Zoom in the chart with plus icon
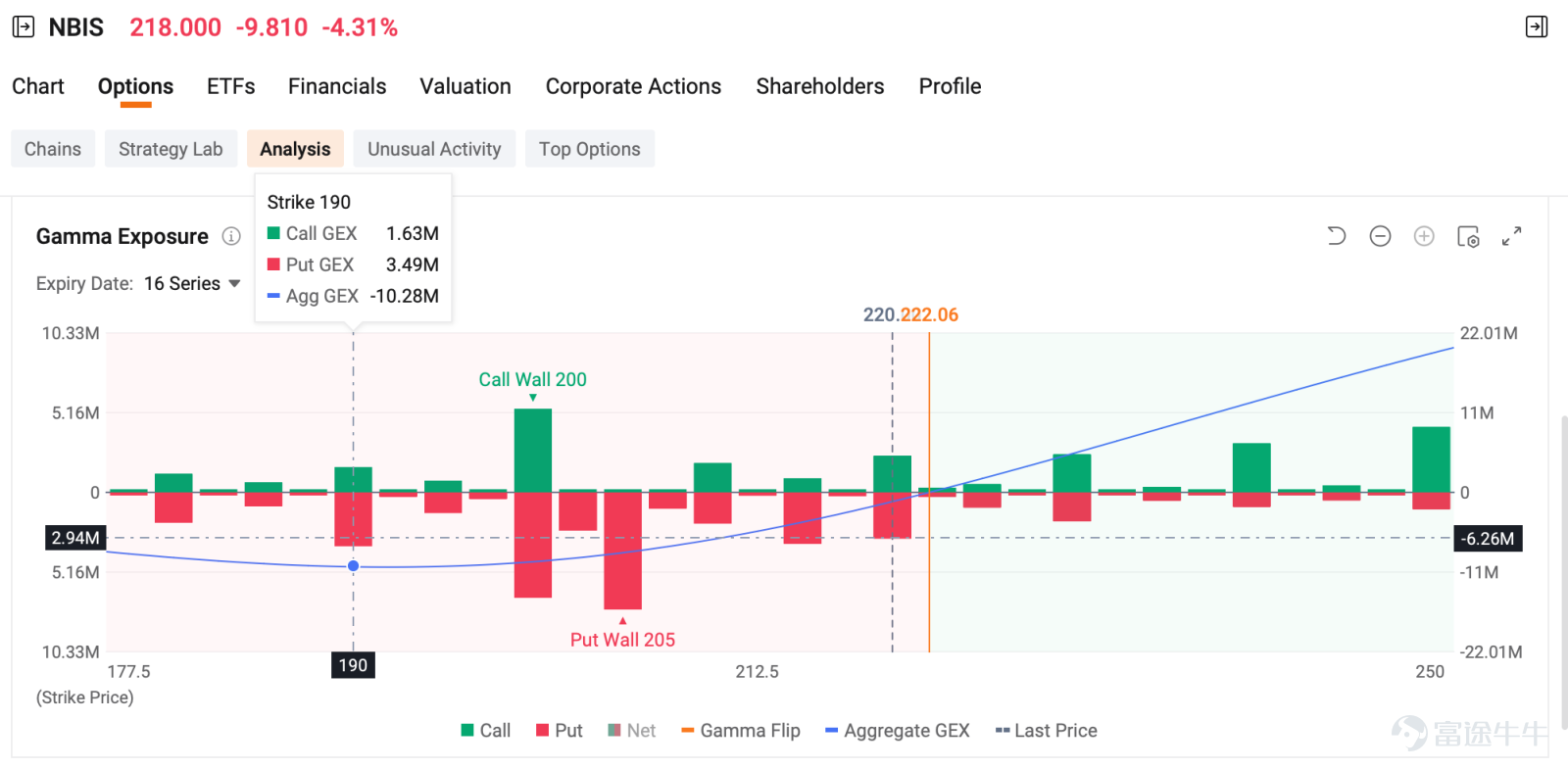This screenshot has height=769, width=1568. click(x=1424, y=236)
